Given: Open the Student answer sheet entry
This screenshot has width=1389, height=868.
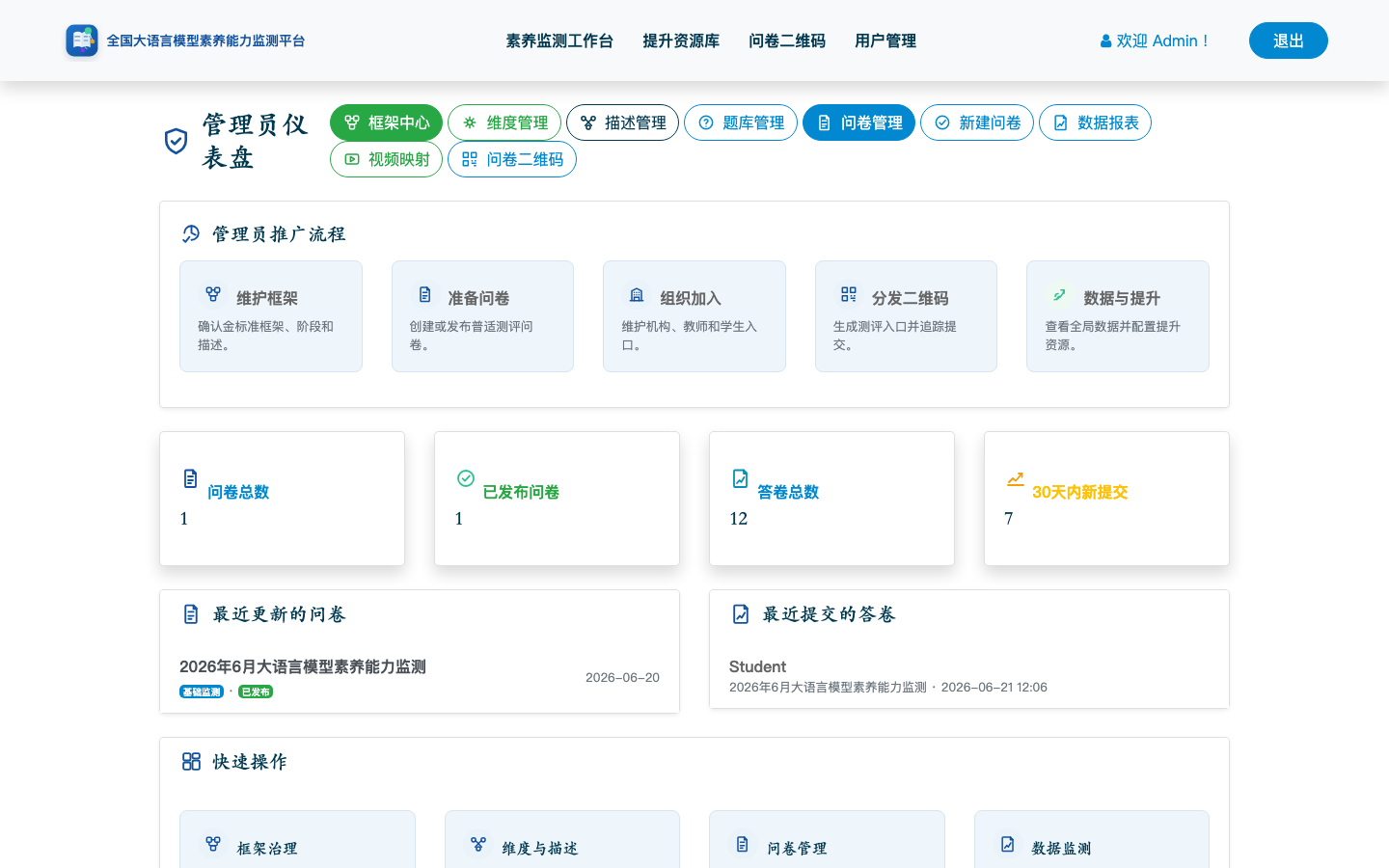Looking at the screenshot, I should click(757, 666).
